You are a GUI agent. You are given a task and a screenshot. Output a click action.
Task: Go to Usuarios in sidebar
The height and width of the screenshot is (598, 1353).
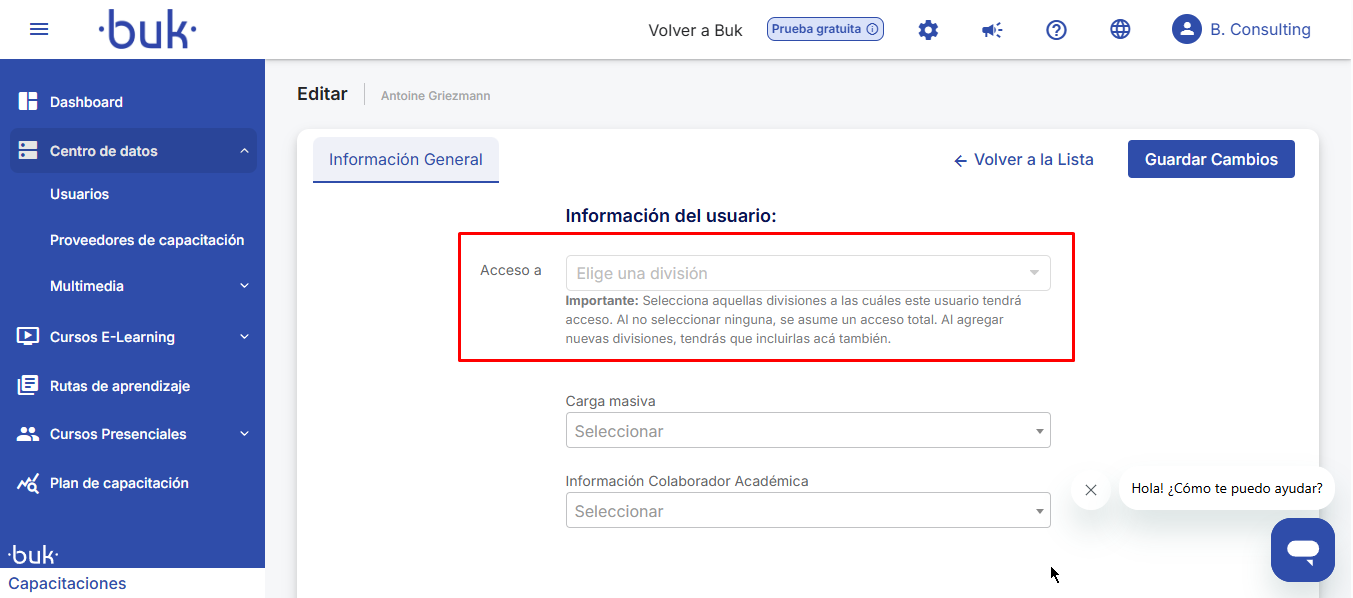tap(80, 194)
